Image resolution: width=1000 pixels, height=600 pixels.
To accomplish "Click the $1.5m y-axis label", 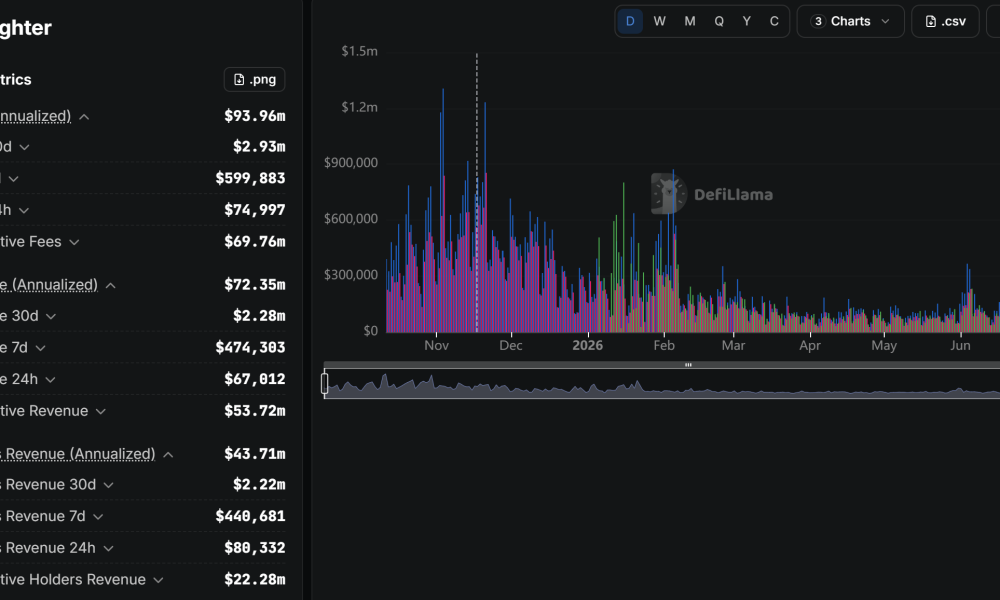I will tap(359, 51).
